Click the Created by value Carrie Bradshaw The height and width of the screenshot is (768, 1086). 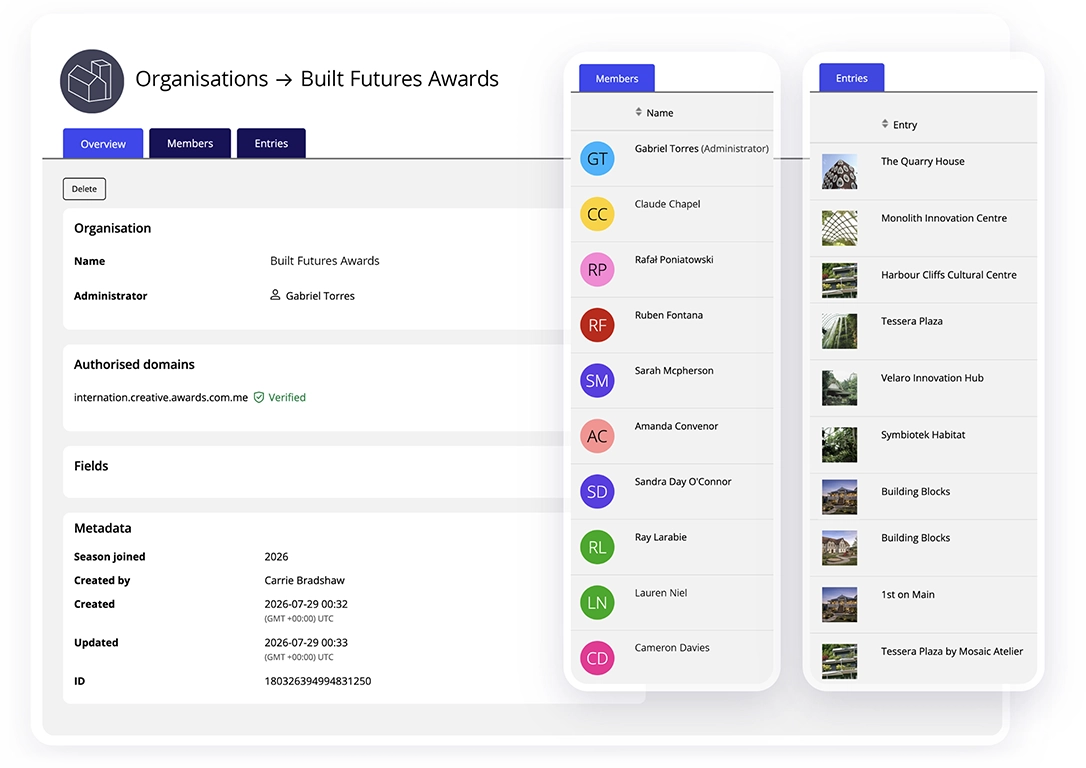pyautogui.click(x=305, y=580)
